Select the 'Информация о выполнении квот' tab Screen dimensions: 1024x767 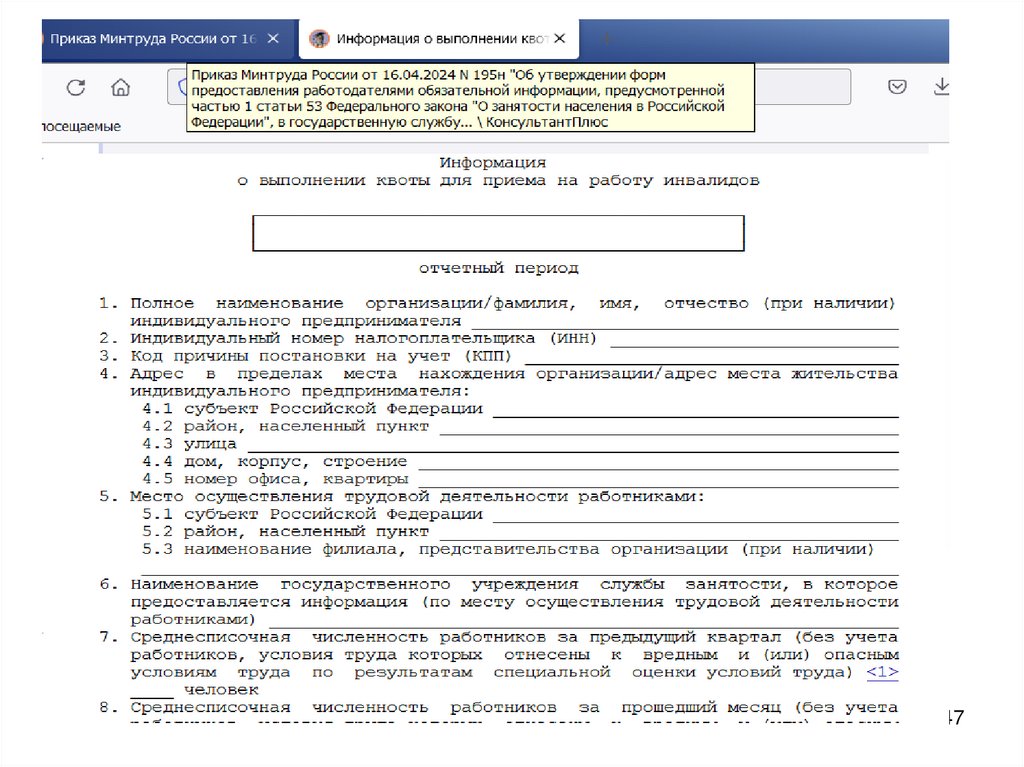tap(441, 39)
